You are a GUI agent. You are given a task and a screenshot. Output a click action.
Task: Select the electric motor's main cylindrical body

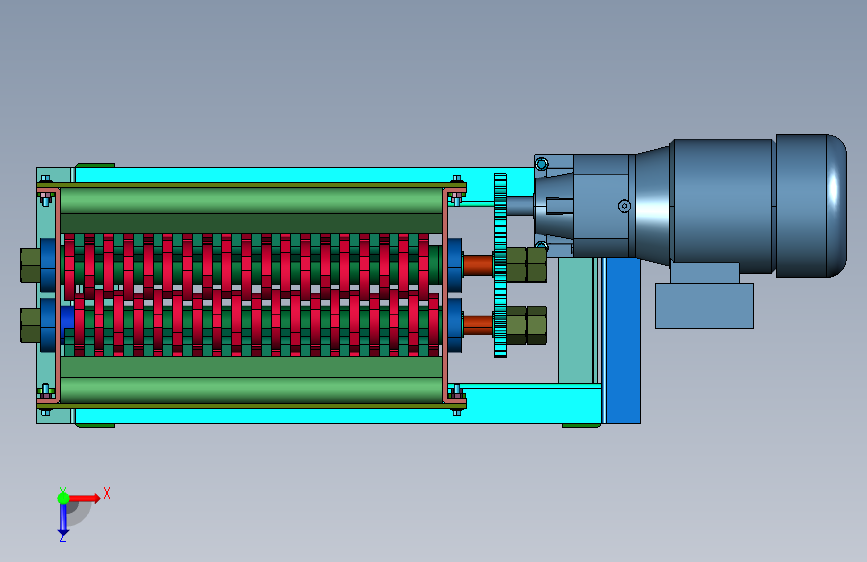pyautogui.click(x=722, y=206)
